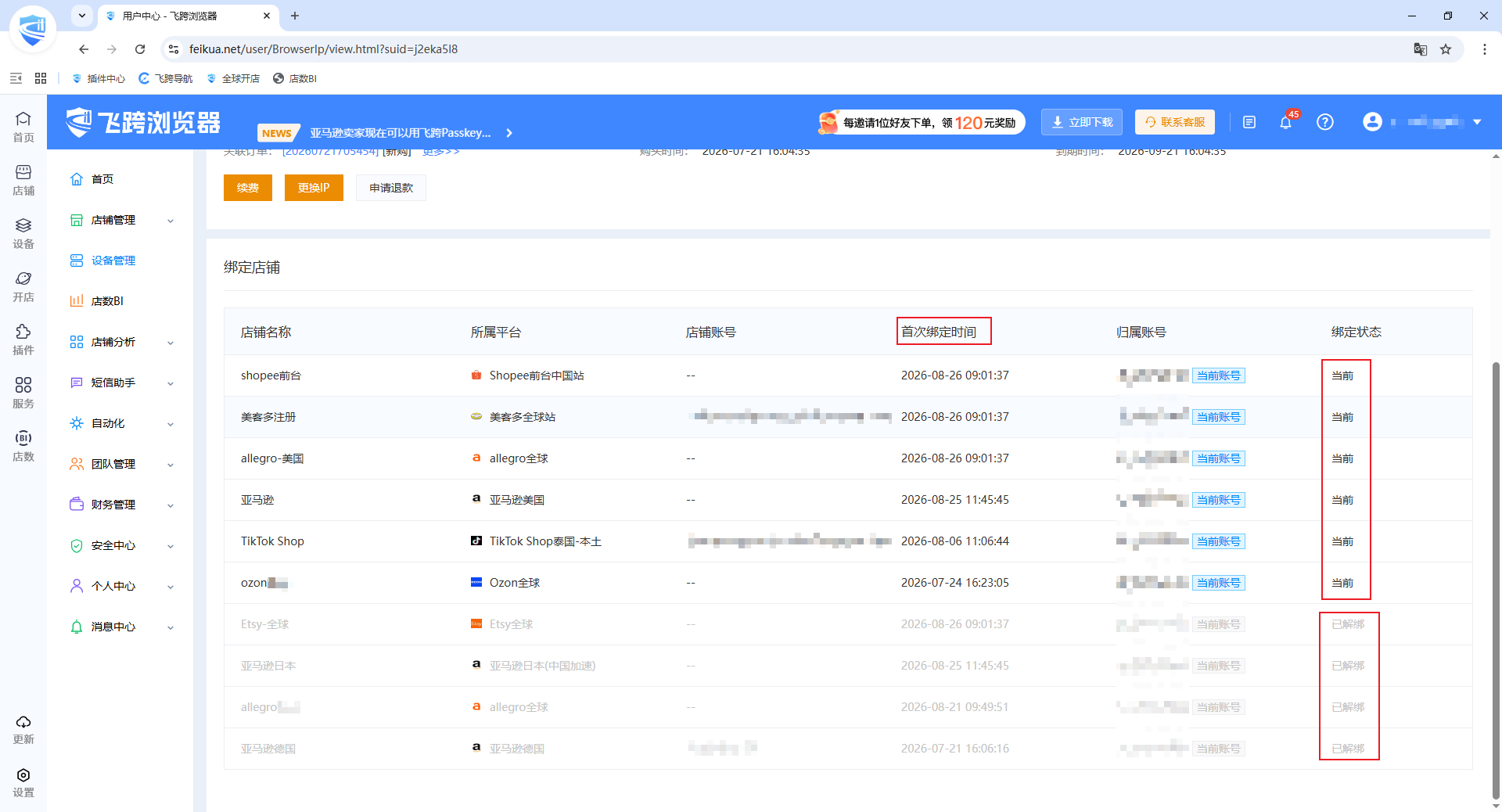Click the 飞跨浏览器 logo
Image resolution: width=1502 pixels, height=812 pixels.
(143, 122)
